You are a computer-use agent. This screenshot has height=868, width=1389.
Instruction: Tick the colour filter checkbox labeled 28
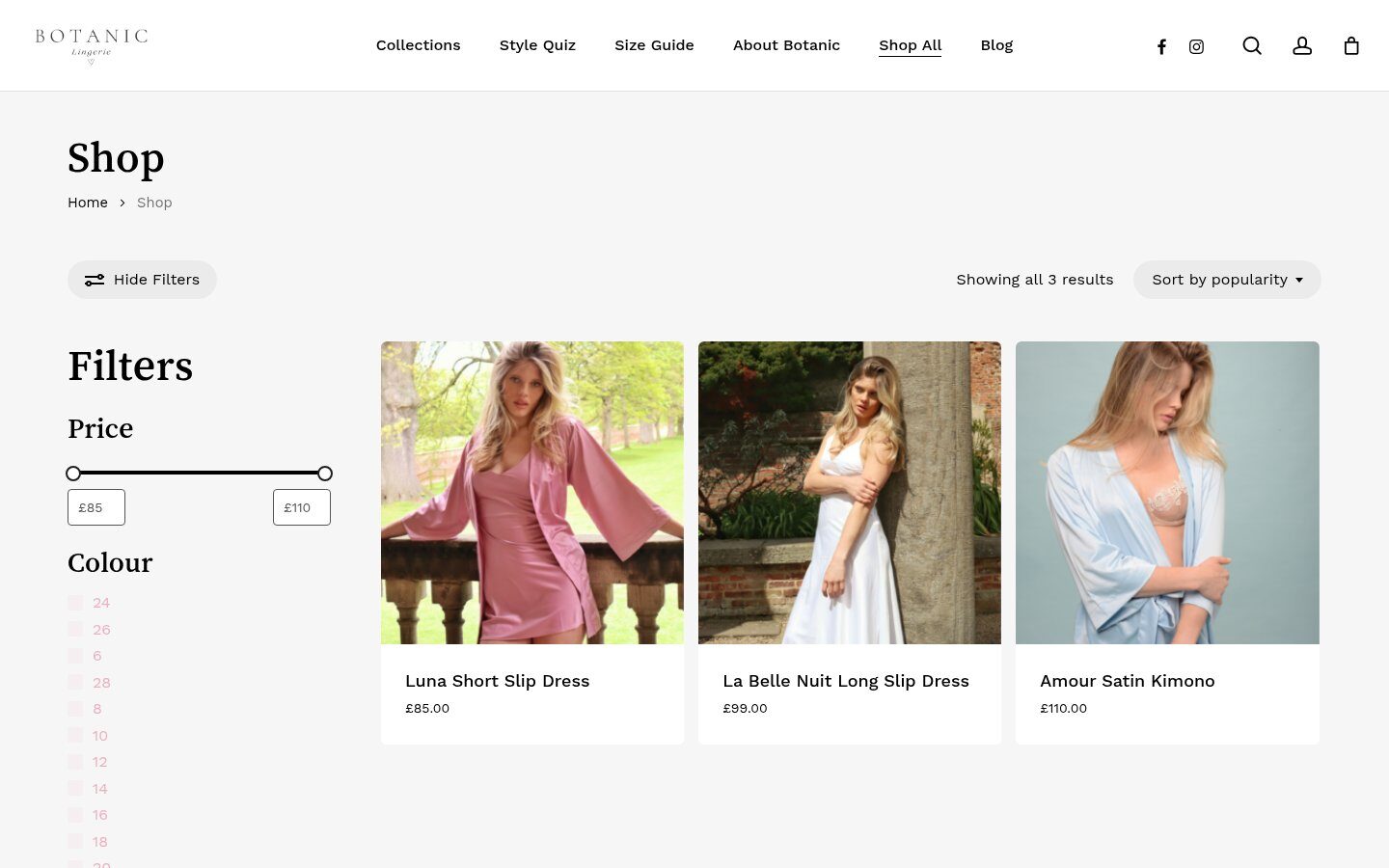[75, 682]
